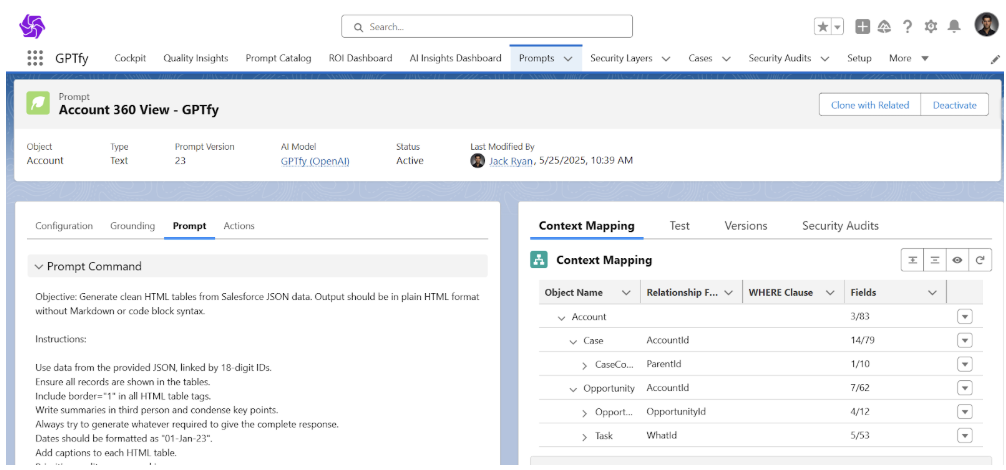
Task: Open the App Launcher grid icon
Action: tap(35, 58)
